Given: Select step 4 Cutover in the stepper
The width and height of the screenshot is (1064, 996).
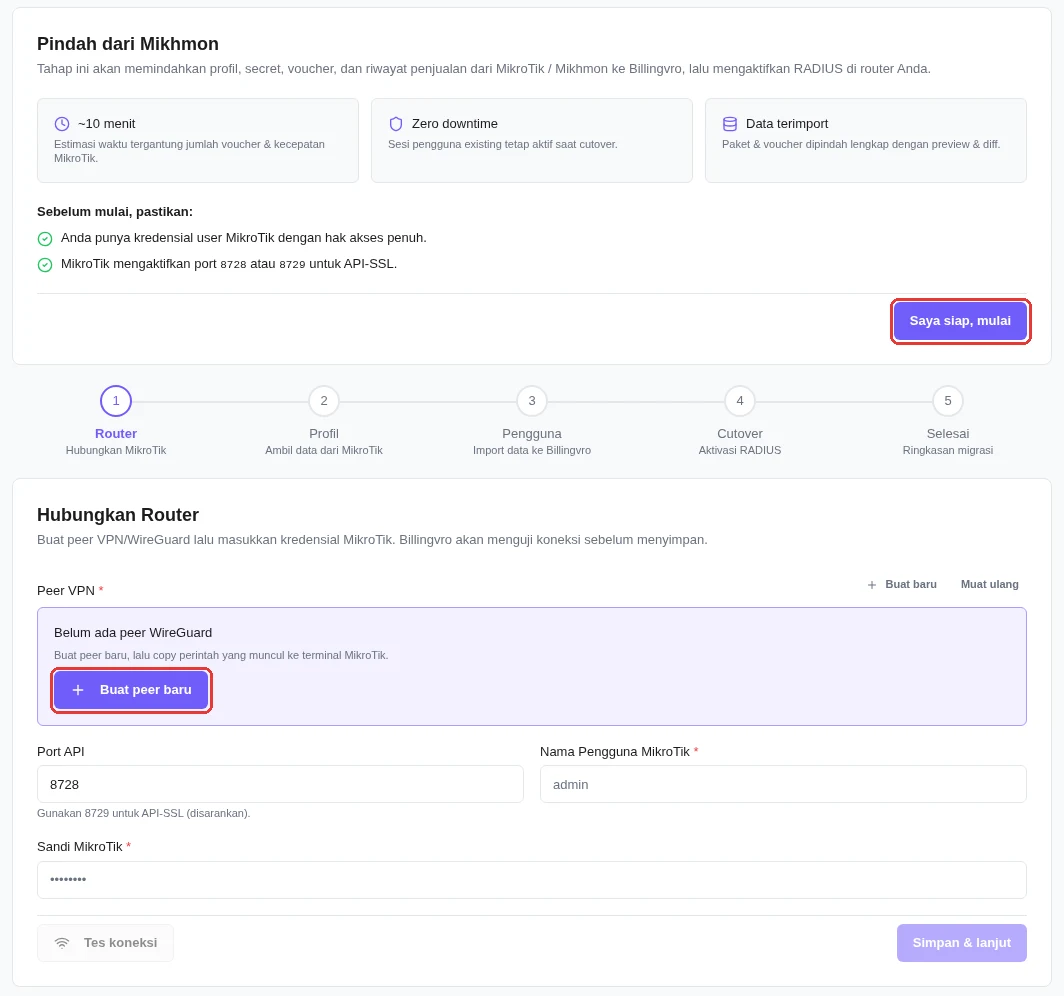Looking at the screenshot, I should [x=740, y=401].
